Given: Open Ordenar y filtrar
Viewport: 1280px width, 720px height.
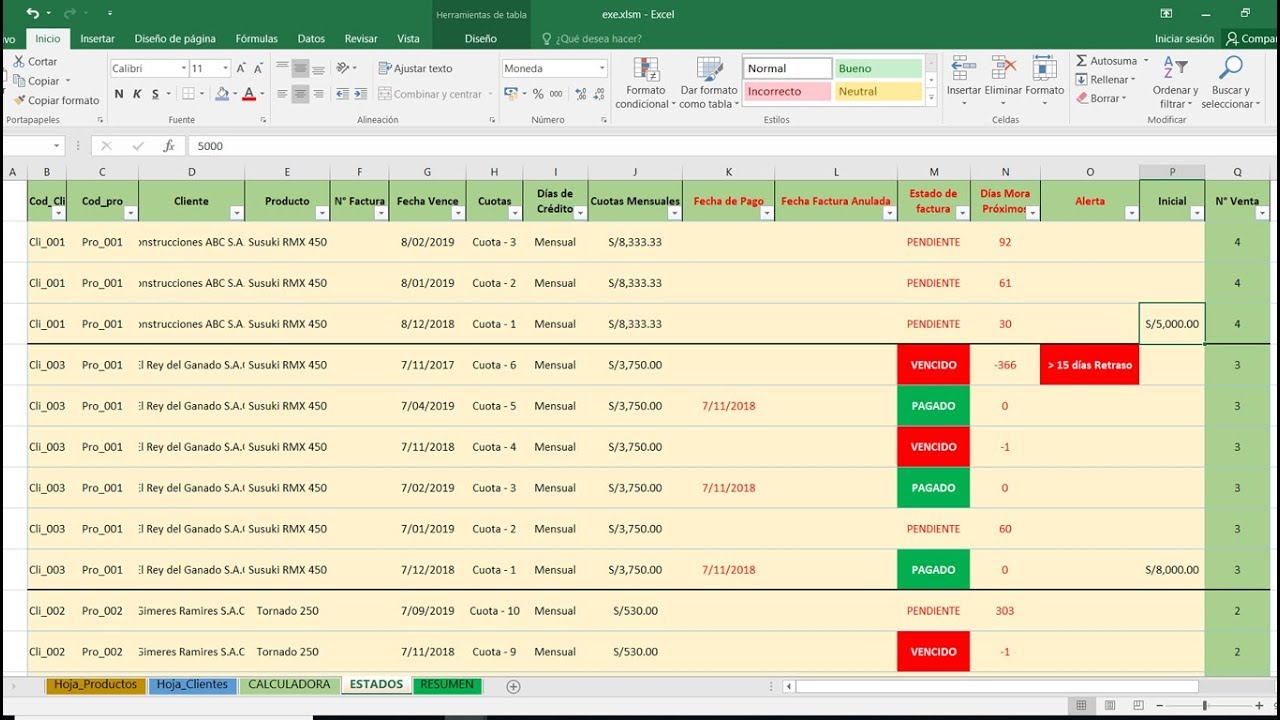Looking at the screenshot, I should 1175,83.
